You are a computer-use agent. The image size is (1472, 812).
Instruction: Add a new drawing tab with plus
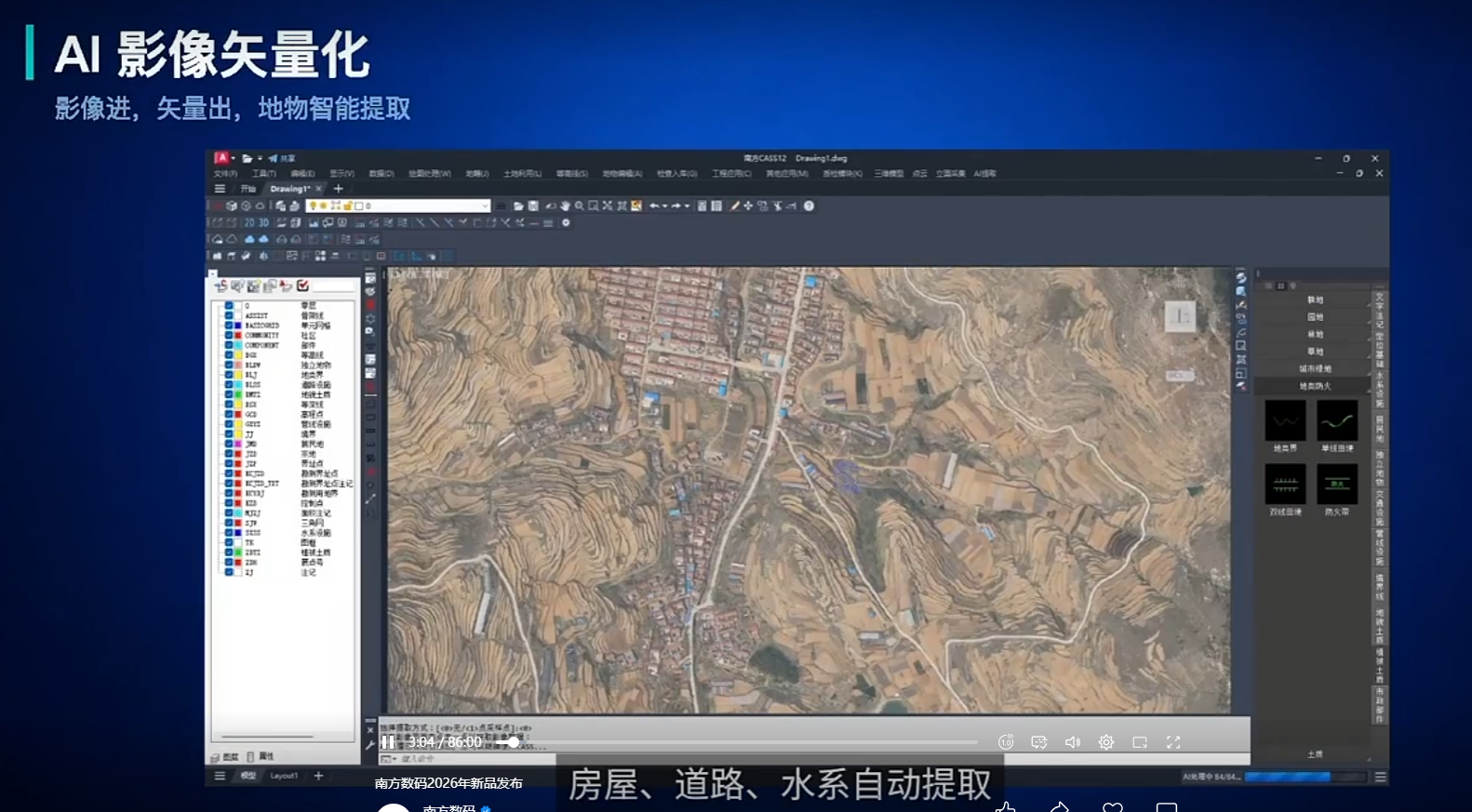coord(339,189)
